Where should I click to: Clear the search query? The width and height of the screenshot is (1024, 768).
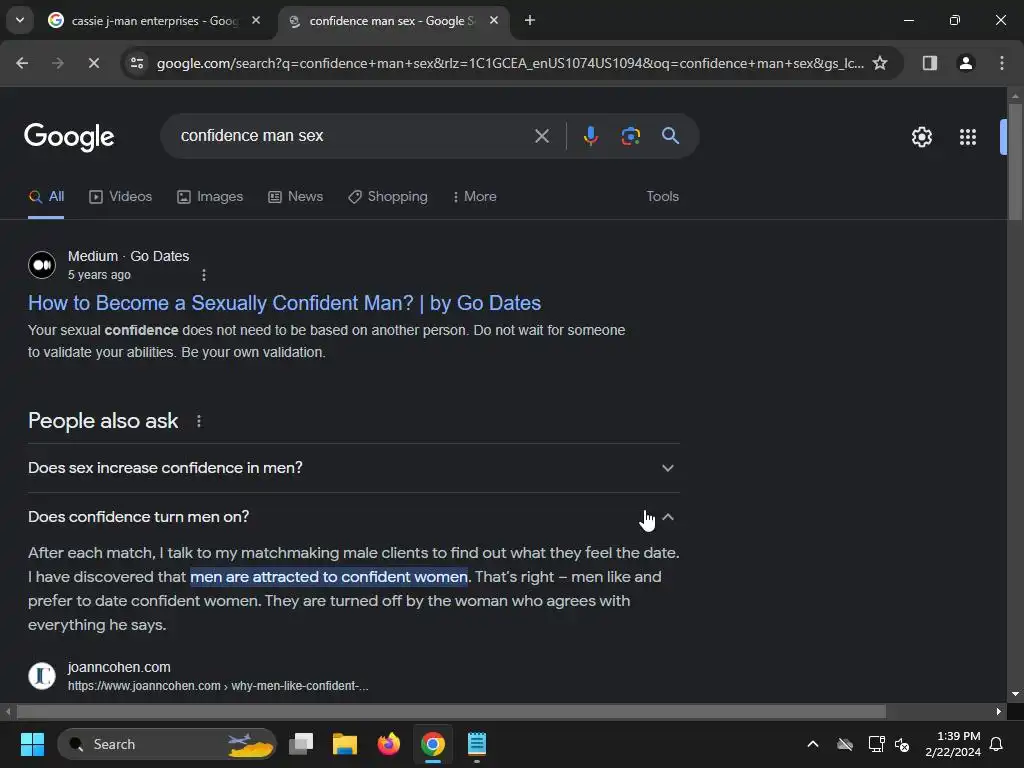(541, 136)
